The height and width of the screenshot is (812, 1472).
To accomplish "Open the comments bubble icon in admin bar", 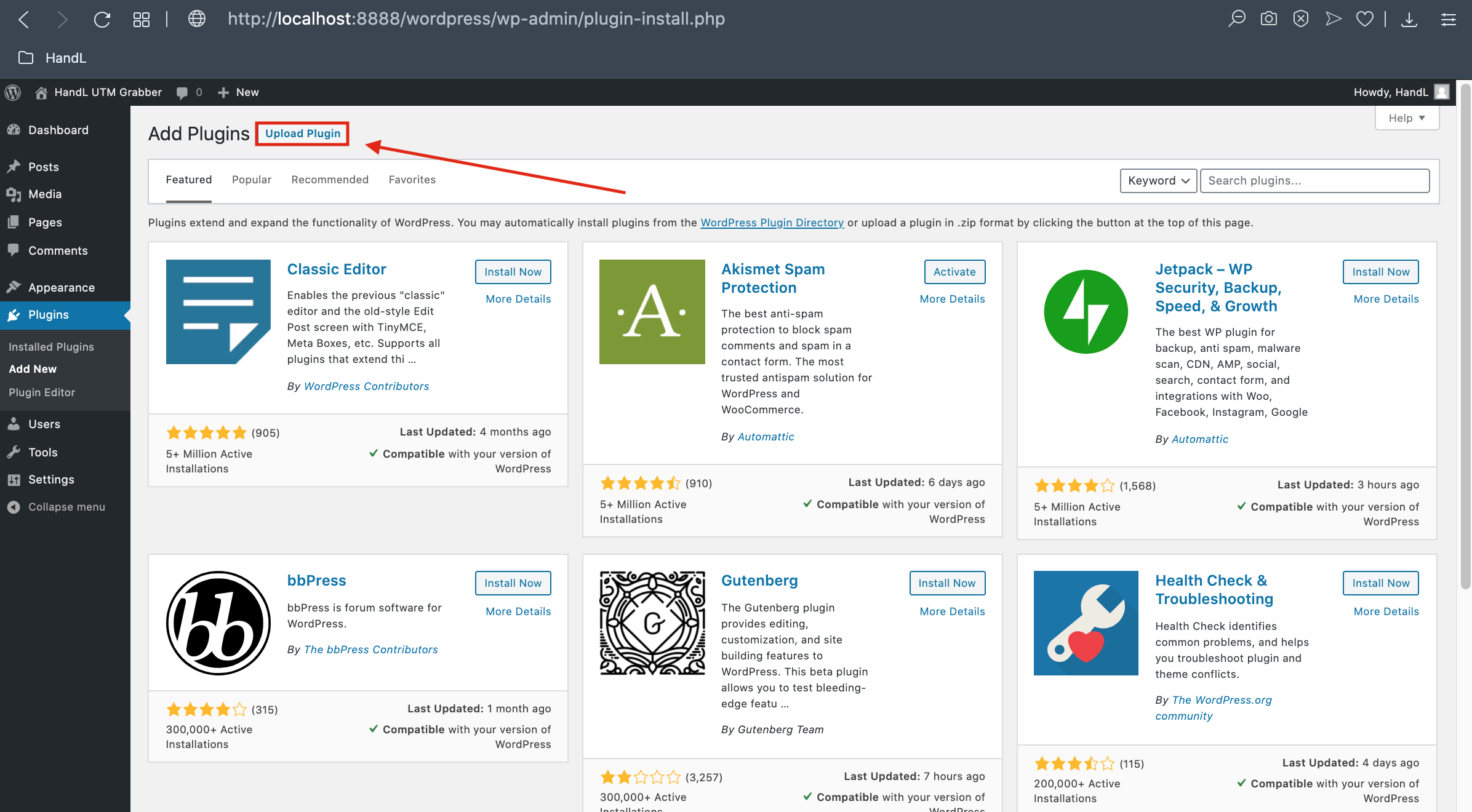I will (x=182, y=92).
